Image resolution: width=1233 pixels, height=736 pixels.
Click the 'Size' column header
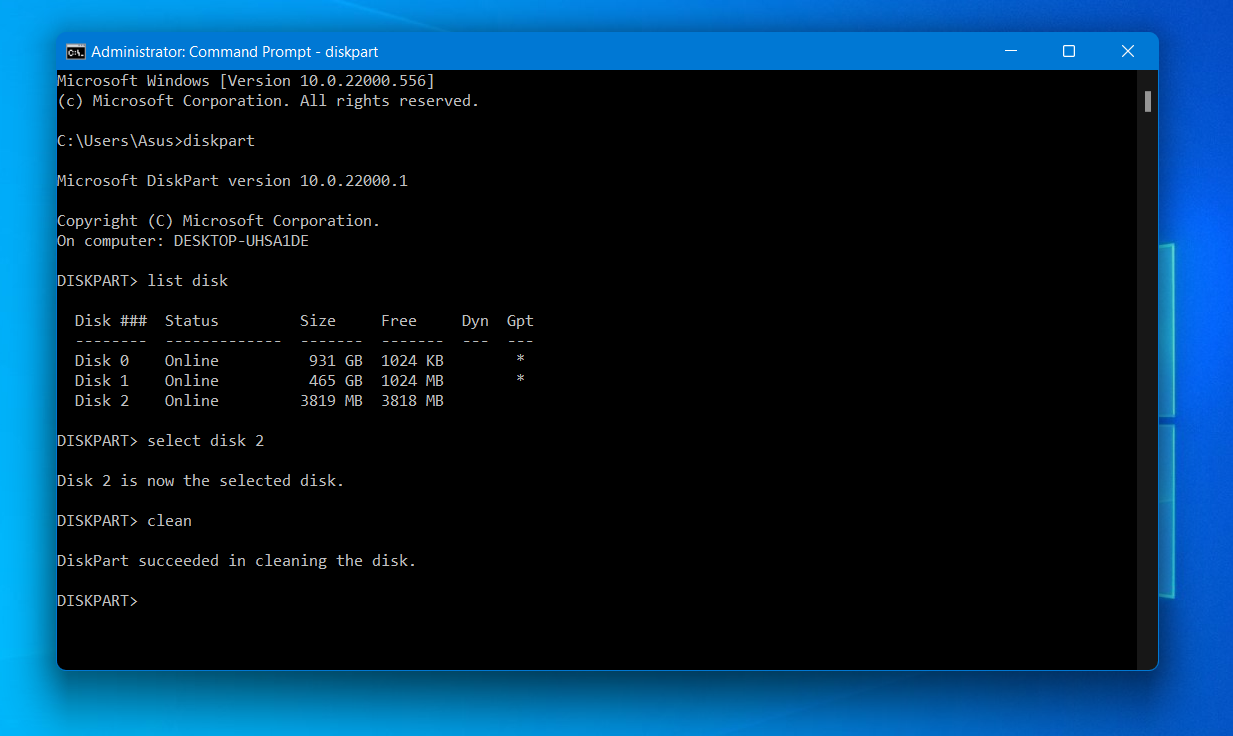318,321
